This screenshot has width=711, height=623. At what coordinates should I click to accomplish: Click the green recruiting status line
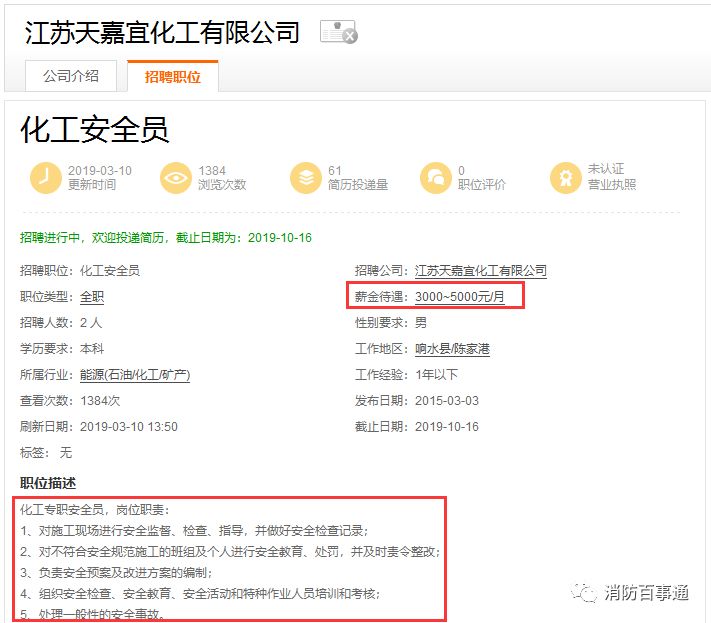166,238
